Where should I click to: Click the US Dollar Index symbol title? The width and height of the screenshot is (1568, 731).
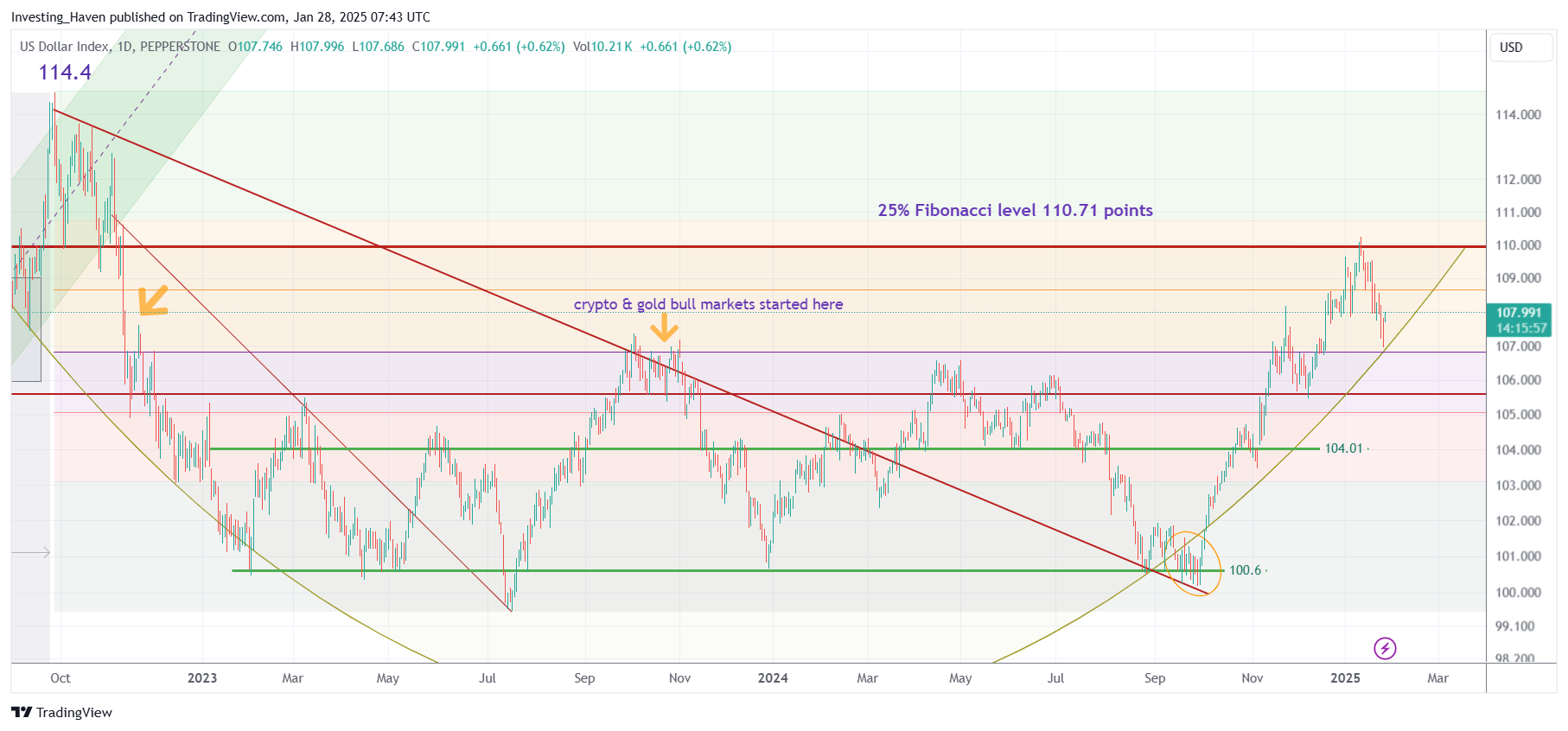click(64, 47)
